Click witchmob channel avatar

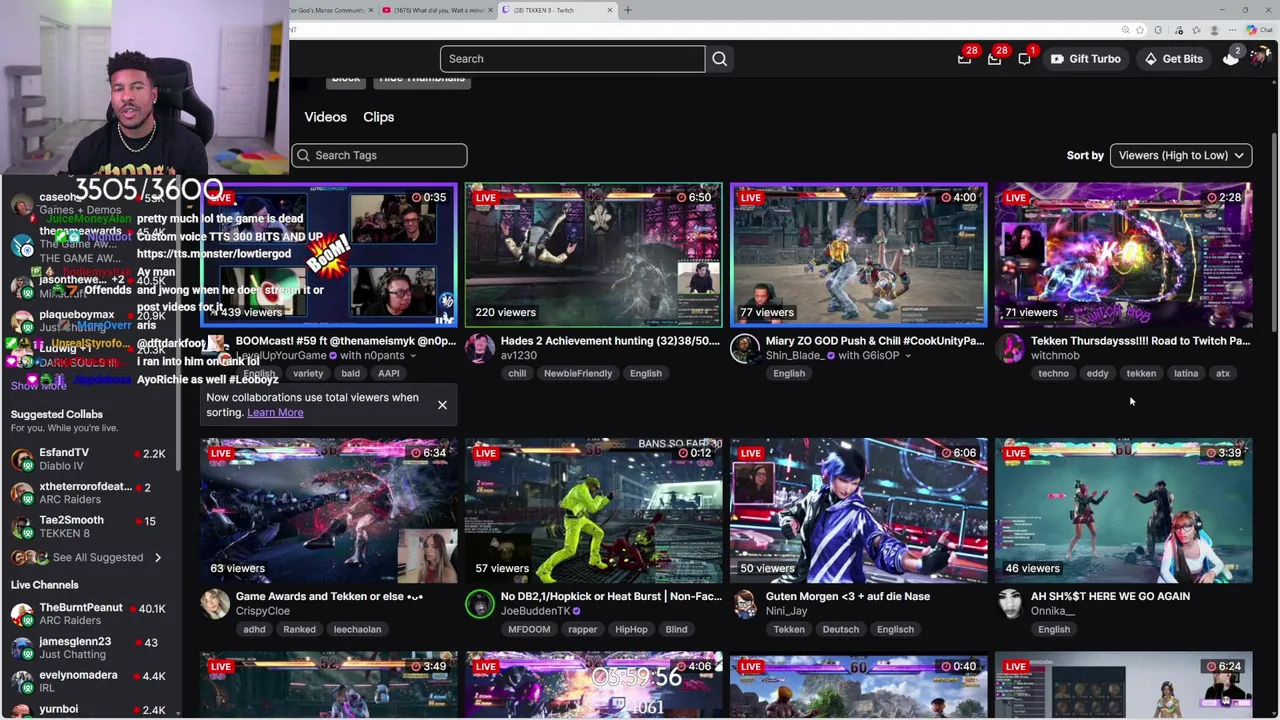[x=1010, y=348]
